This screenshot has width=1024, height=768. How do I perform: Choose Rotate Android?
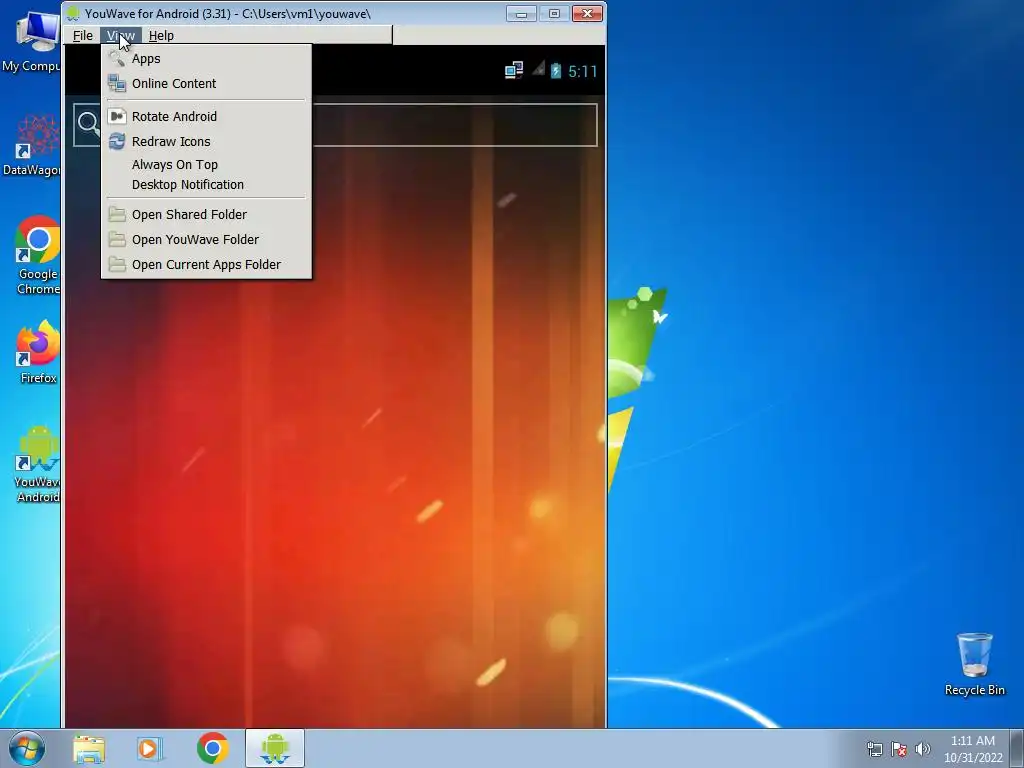[206, 116]
